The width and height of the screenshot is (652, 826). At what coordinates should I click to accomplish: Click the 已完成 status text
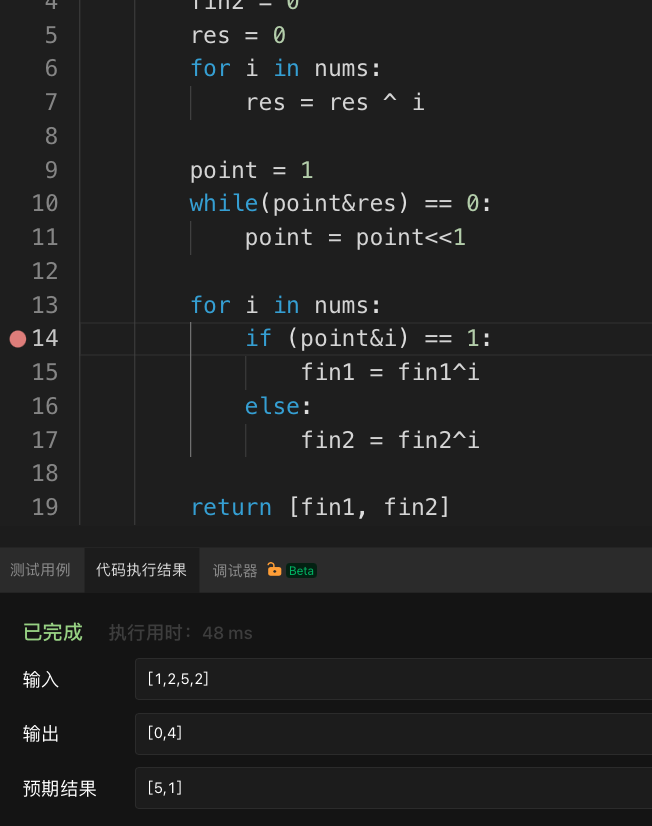tap(53, 632)
